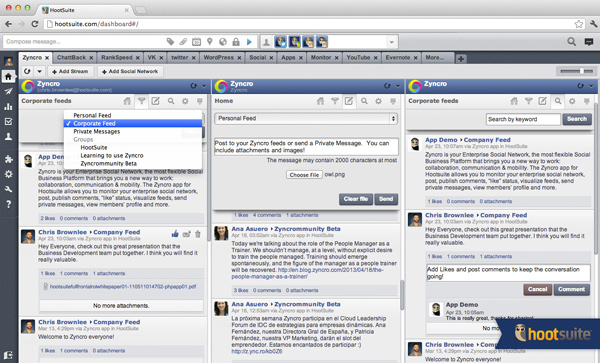This screenshot has width=600, height=363.
Task: Click Send button in middle stream
Action: 386,199
